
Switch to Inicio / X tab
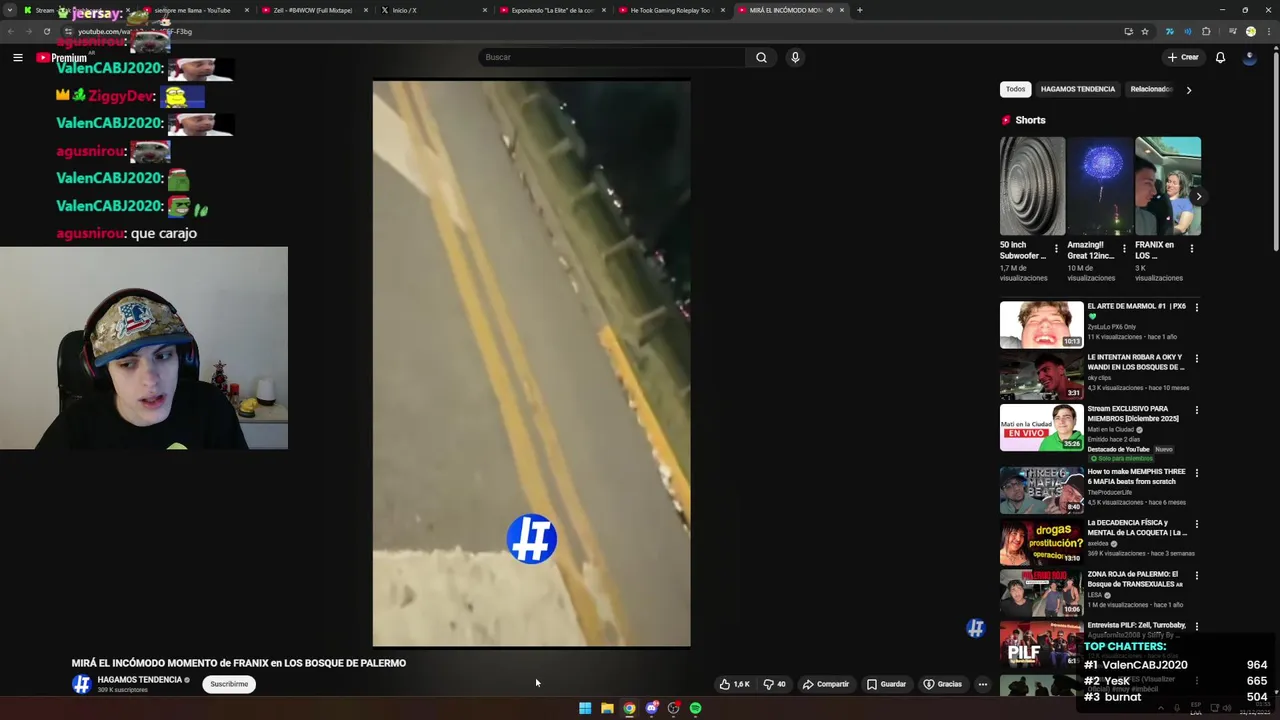[x=430, y=10]
